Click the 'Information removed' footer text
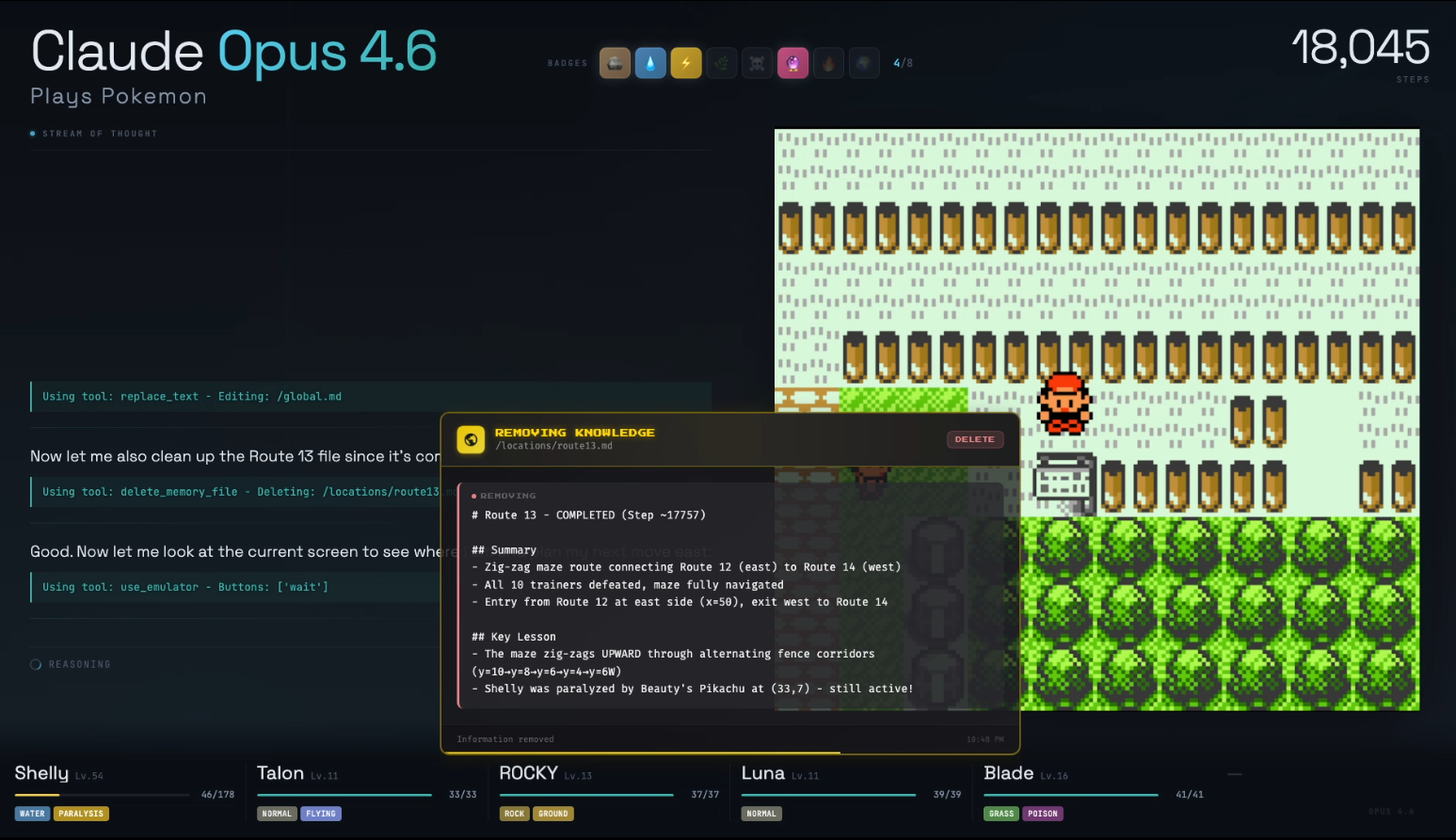Screen dimensions: 1456x840 505,739
